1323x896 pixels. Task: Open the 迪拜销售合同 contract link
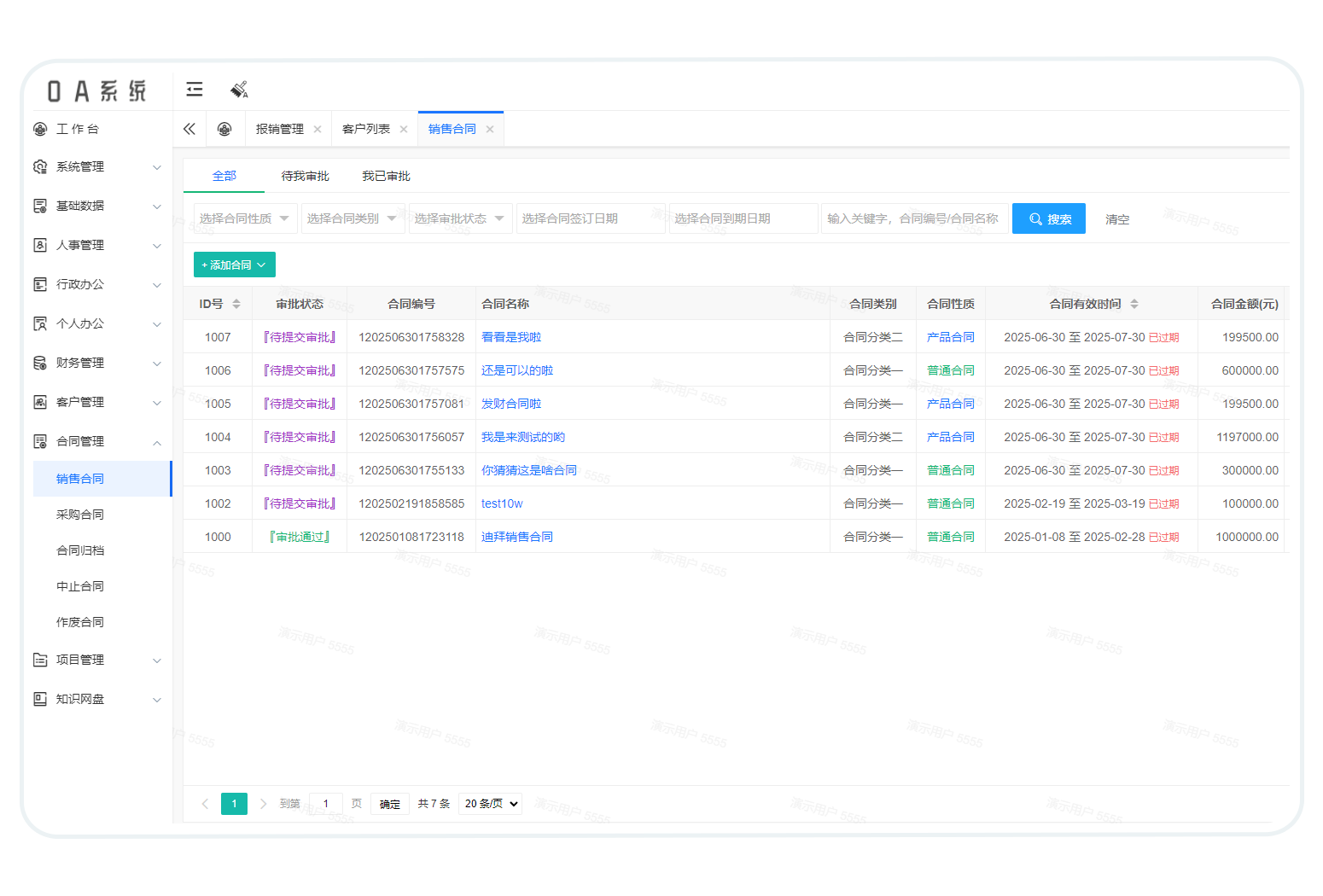(517, 537)
